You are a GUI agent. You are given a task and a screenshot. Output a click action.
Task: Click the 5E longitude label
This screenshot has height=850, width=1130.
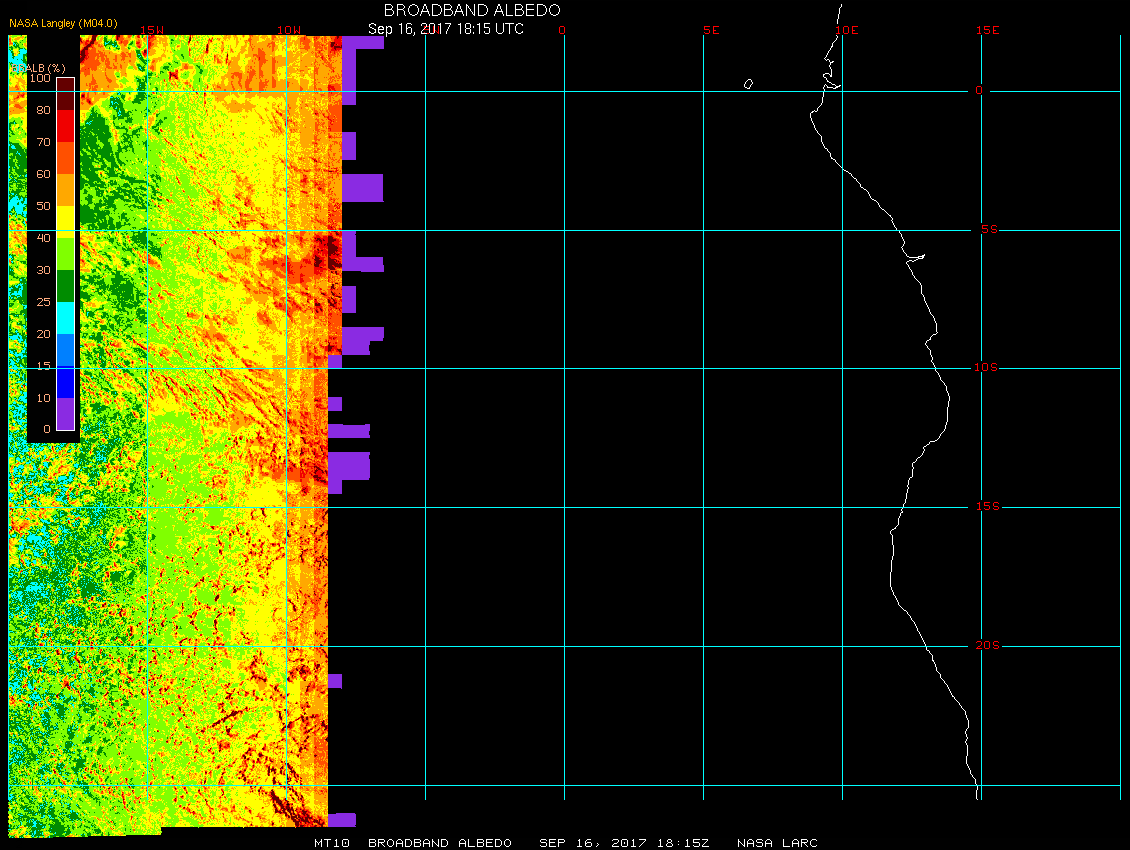tap(711, 30)
